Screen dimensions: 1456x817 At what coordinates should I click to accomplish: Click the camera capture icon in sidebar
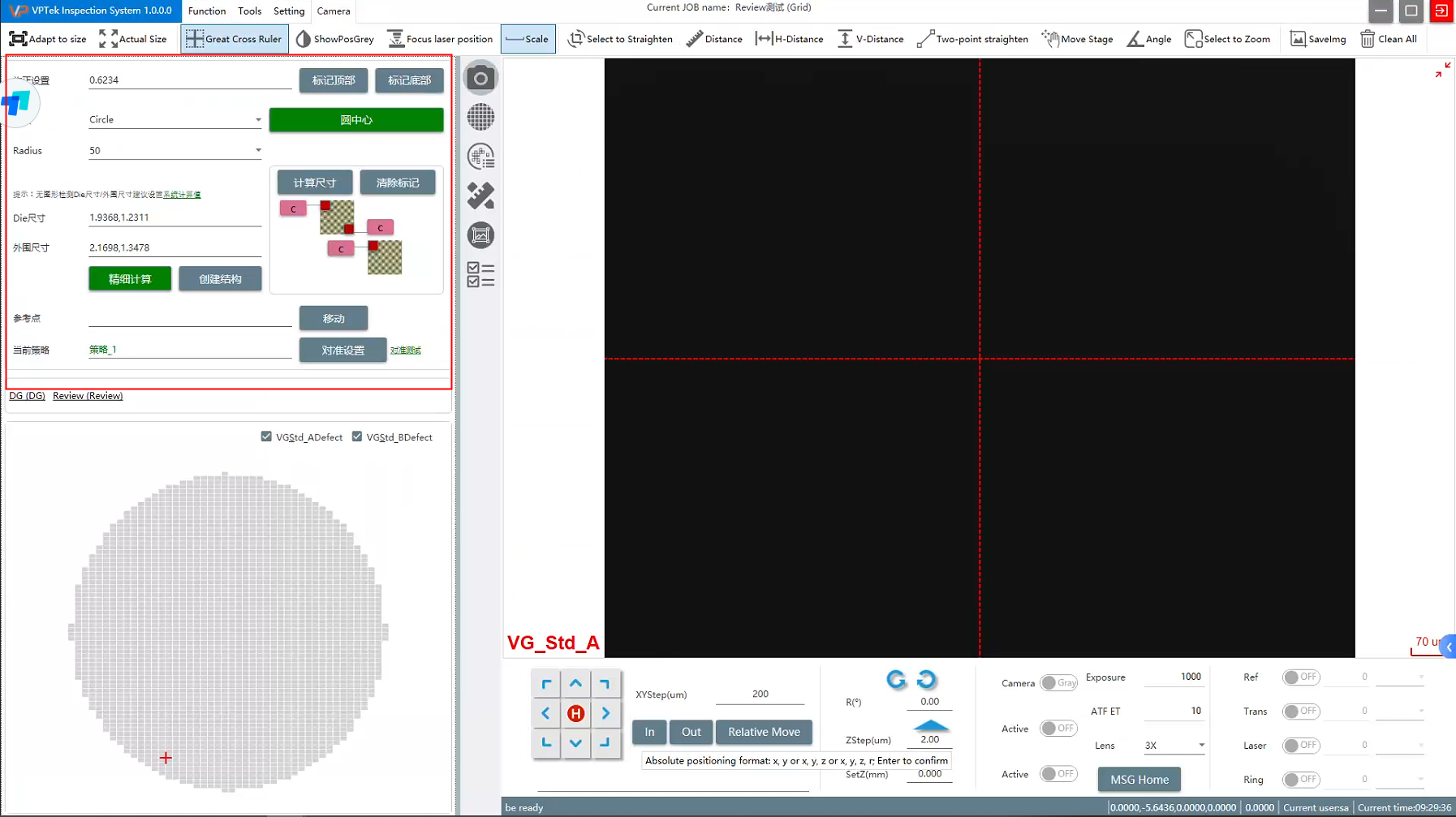tap(480, 78)
